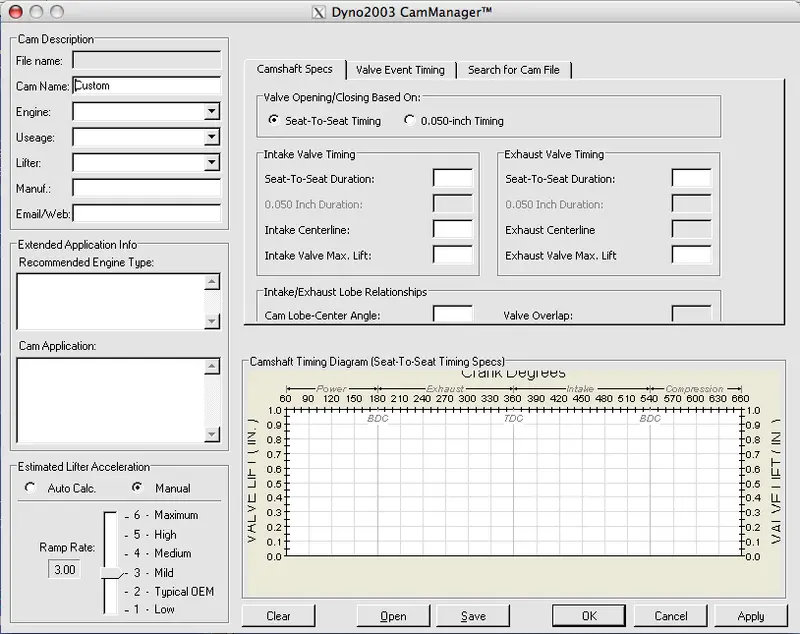The image size is (800, 634).
Task: Switch to Camshaft Specs tab
Action: [x=294, y=69]
